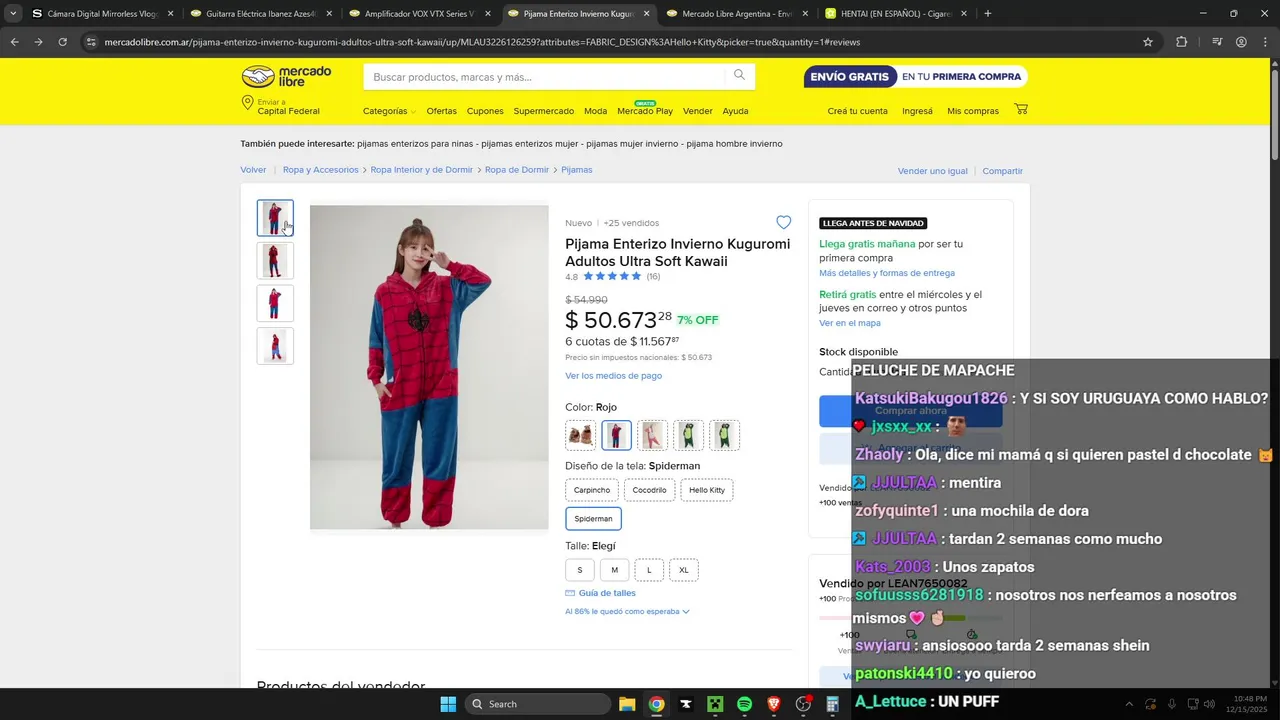Screen dimensions: 1280x720
Task: Open Brave browser from taskbar
Action: tap(773, 704)
